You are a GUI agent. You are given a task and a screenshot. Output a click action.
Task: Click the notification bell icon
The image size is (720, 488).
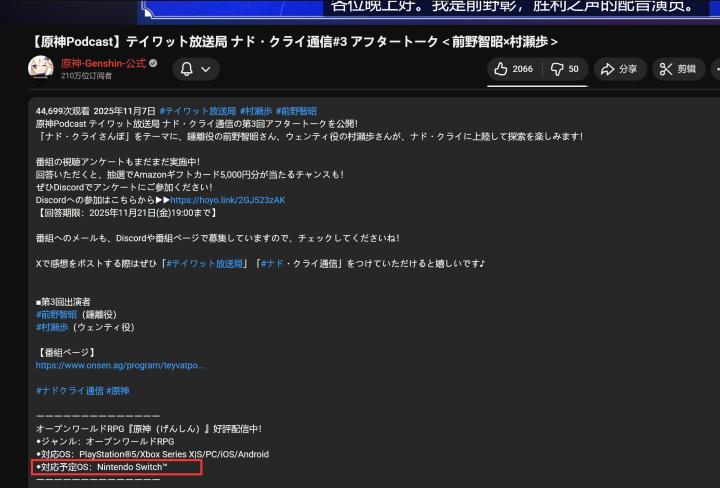186,69
